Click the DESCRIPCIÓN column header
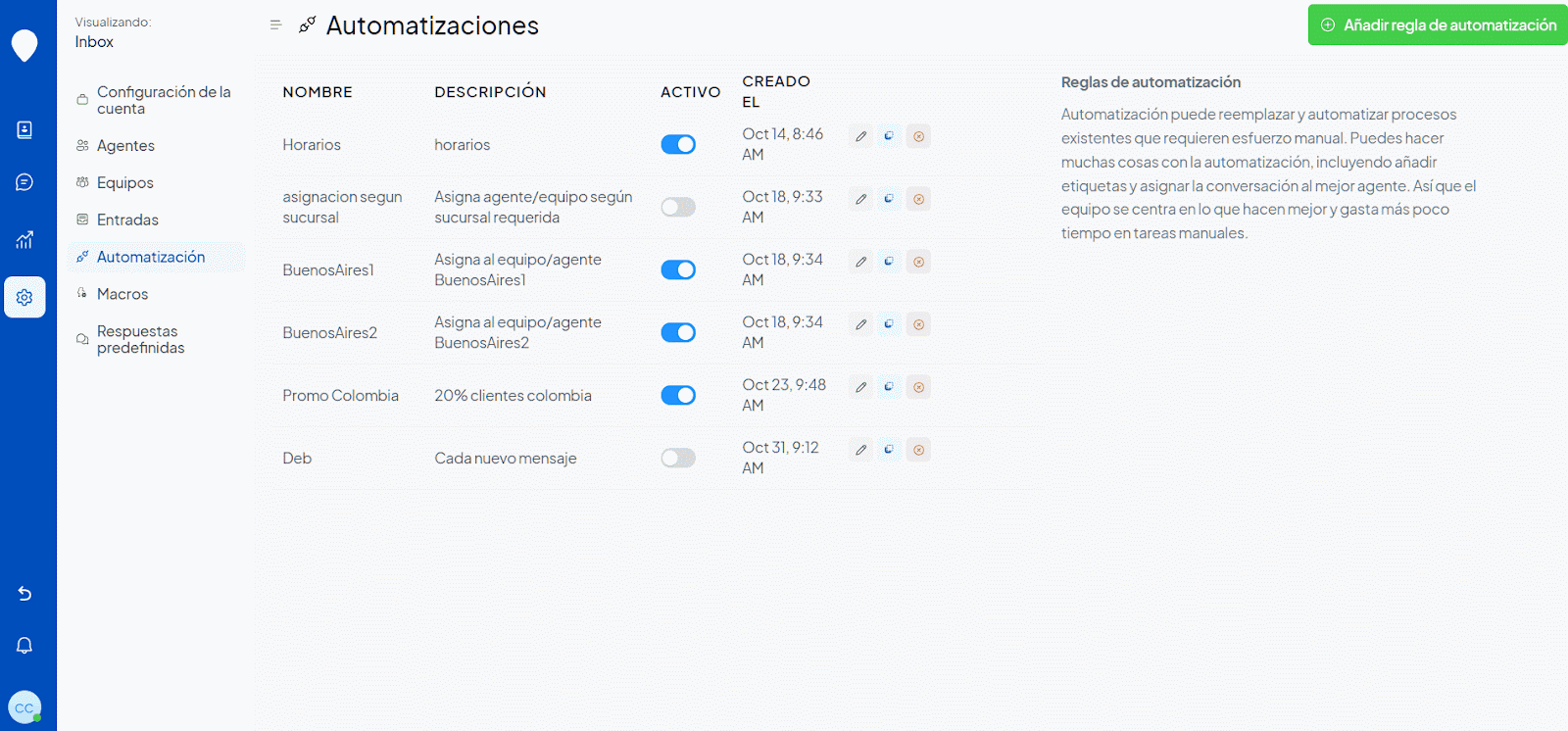Screen dimensions: 1568x731 tap(490, 92)
